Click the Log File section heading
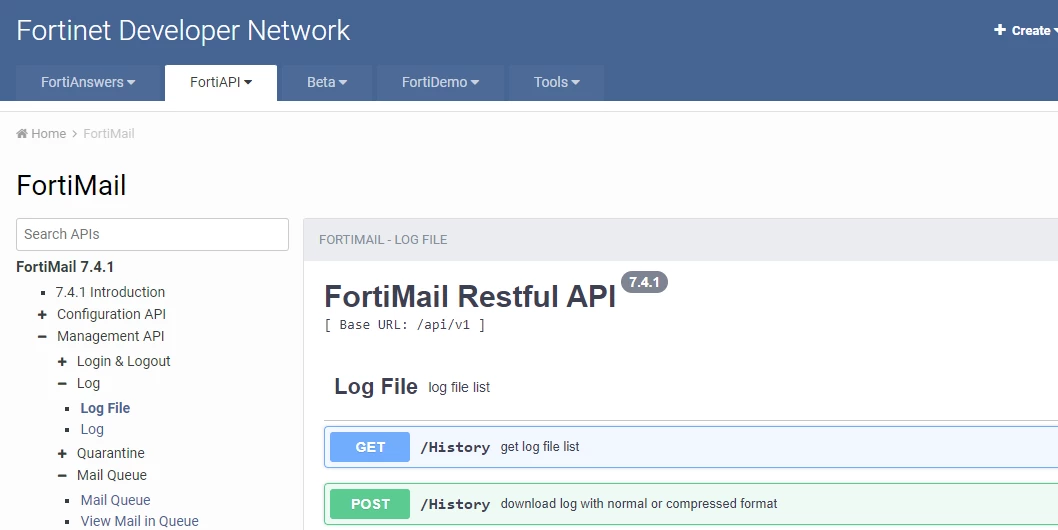This screenshot has height=530, width=1058. pyautogui.click(x=376, y=386)
